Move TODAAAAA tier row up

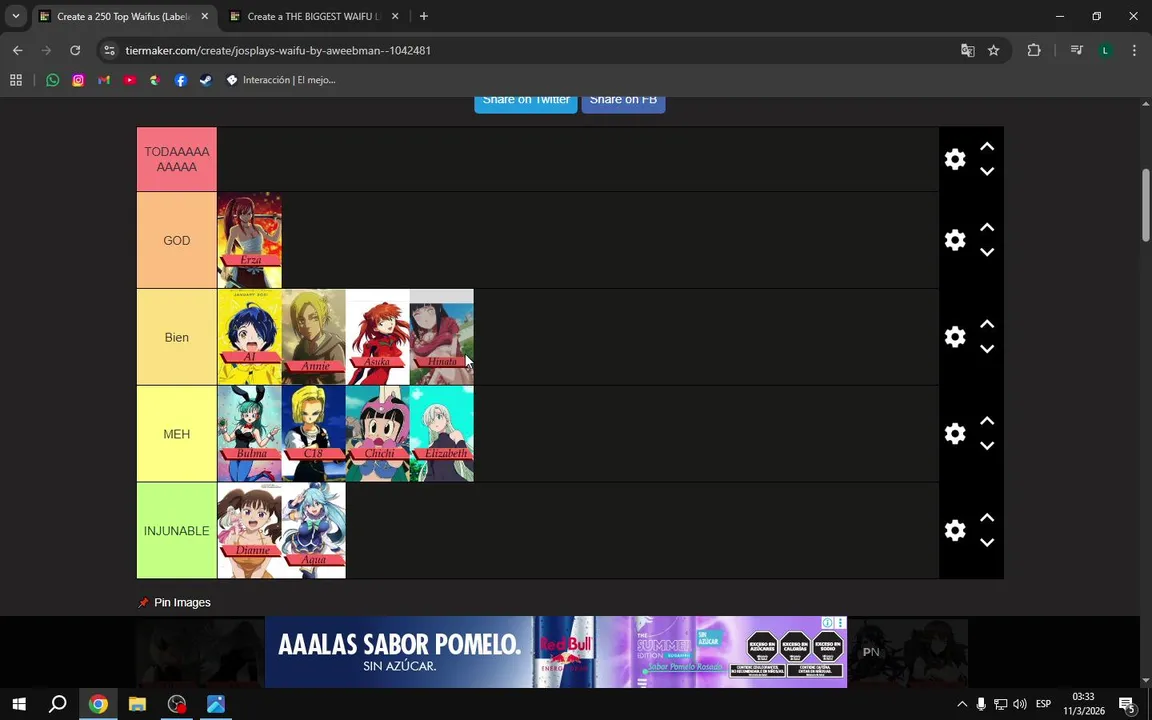click(987, 147)
